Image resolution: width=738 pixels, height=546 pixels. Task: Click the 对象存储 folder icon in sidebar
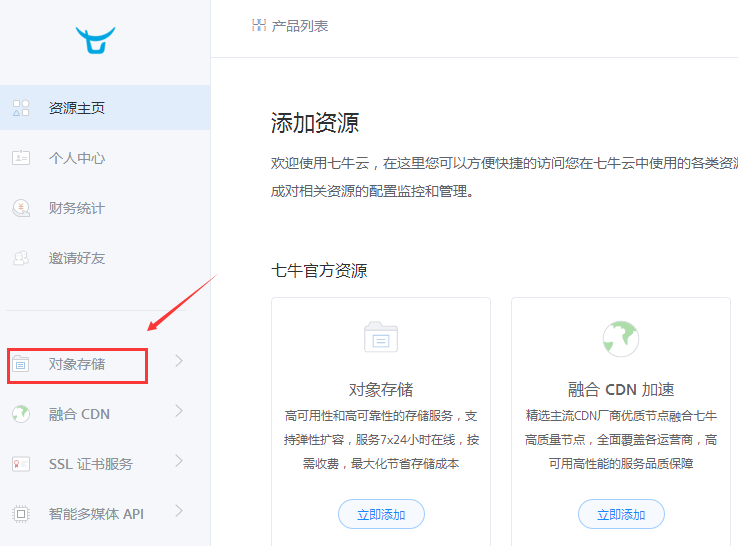point(21,364)
